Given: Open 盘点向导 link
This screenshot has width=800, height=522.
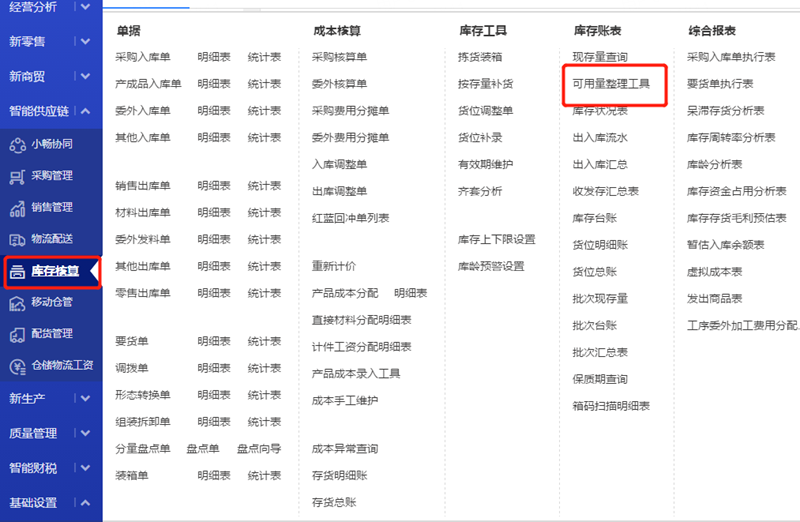Looking at the screenshot, I should point(259,449).
